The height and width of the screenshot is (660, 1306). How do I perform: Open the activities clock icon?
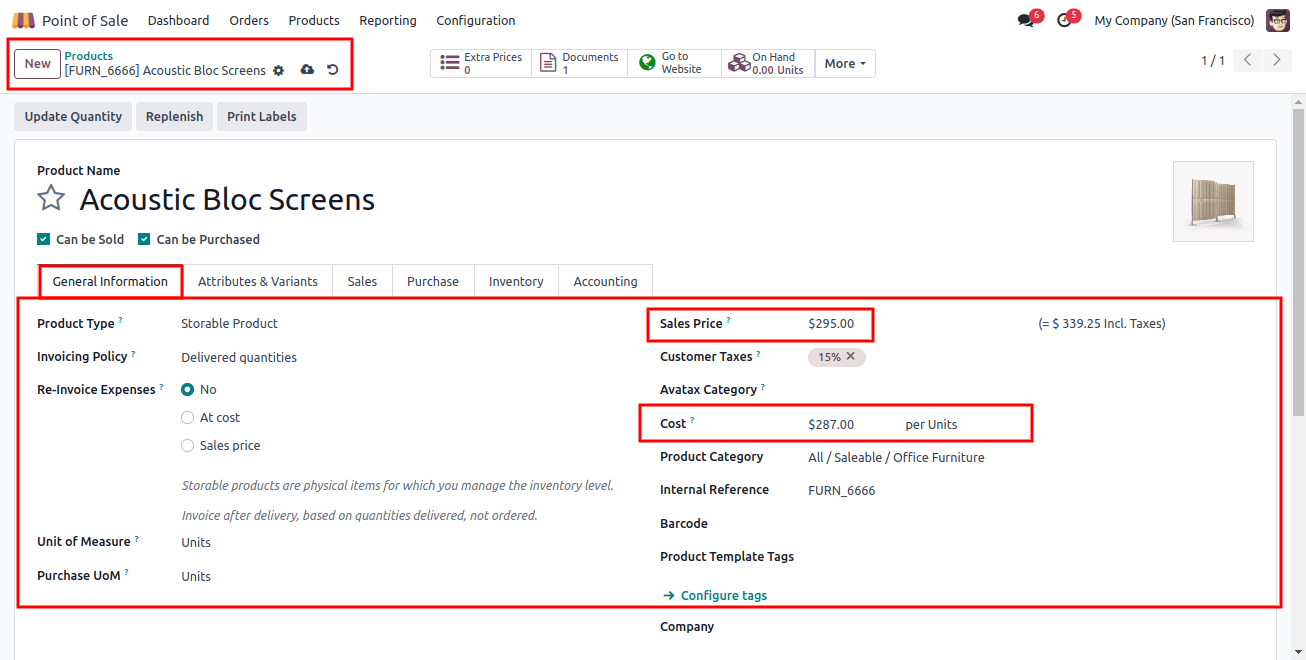pos(1064,20)
